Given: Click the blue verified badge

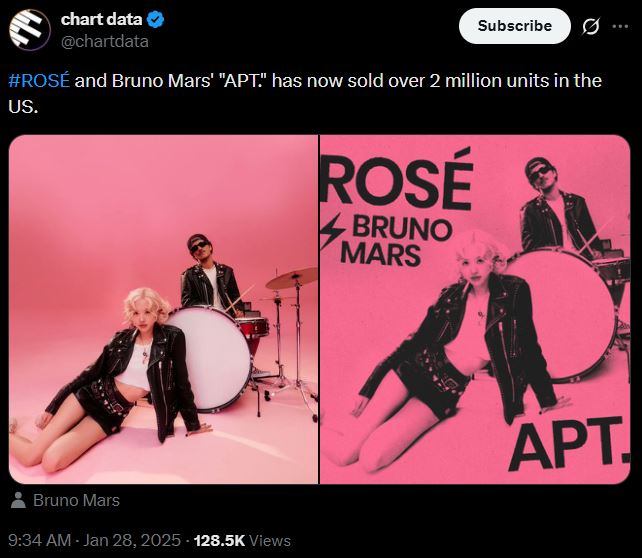Looking at the screenshot, I should pos(156,20).
